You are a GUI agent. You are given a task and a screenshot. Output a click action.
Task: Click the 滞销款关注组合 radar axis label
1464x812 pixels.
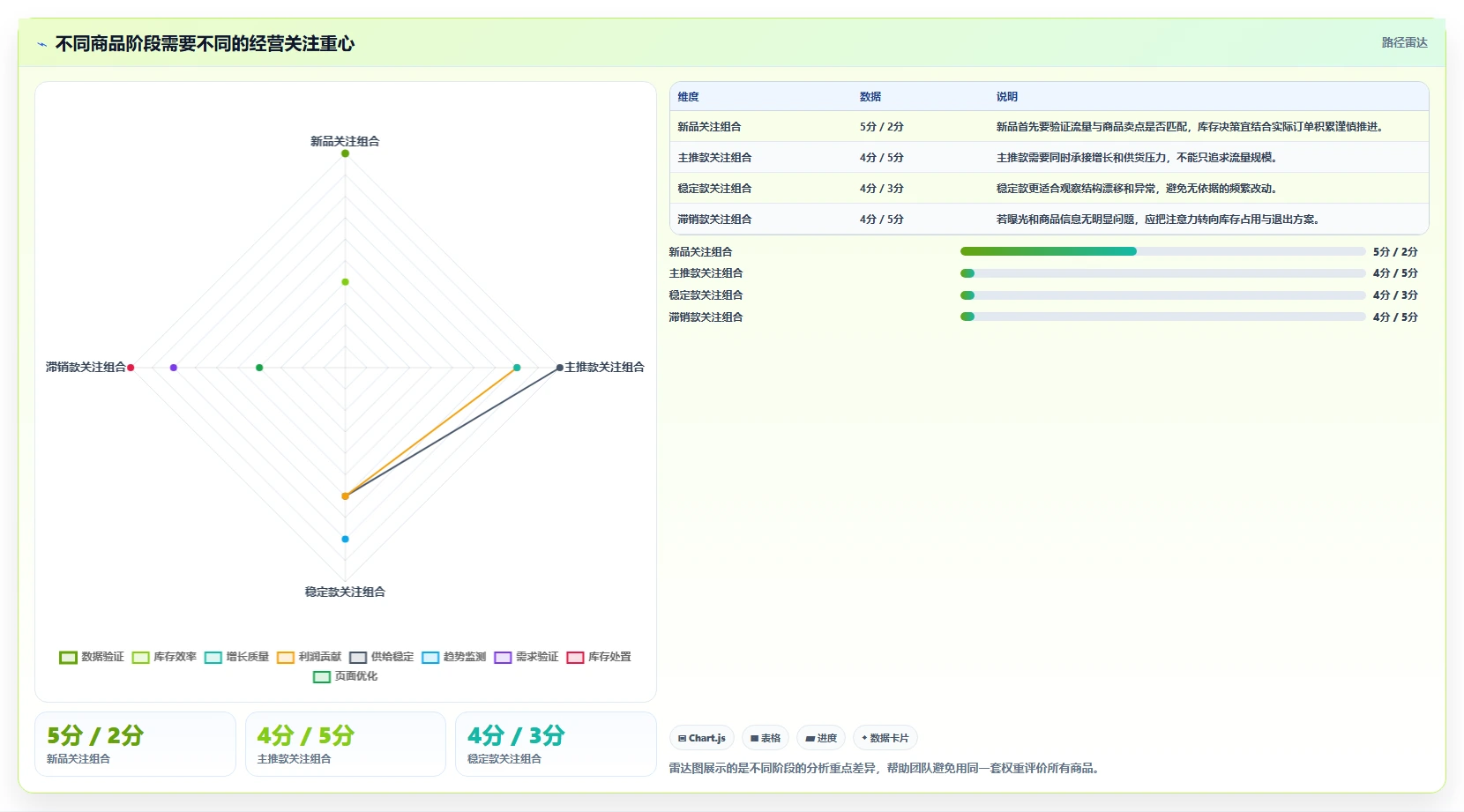(x=86, y=367)
